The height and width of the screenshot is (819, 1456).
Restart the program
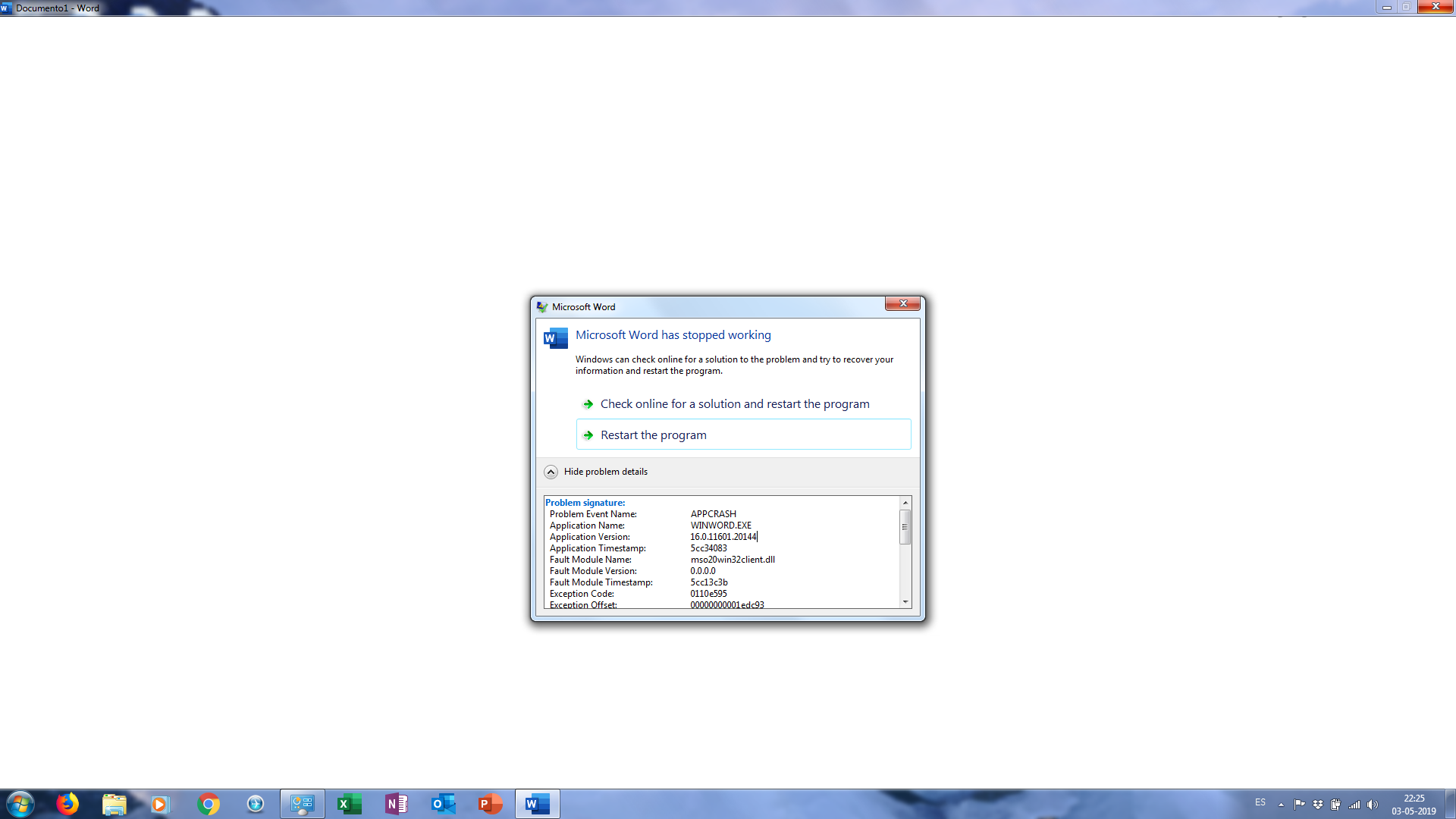[652, 435]
